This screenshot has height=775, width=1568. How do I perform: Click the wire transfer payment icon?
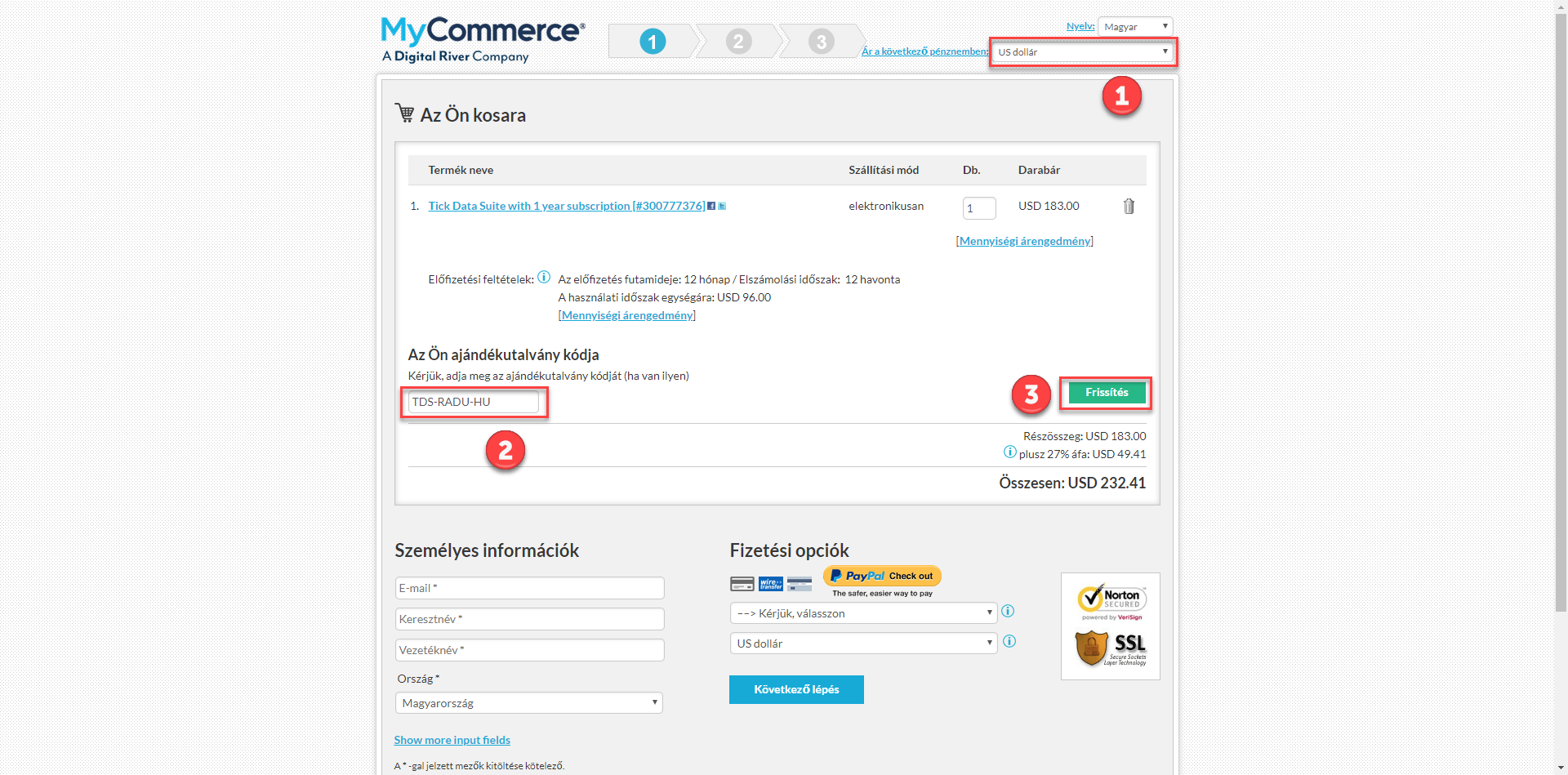click(771, 583)
